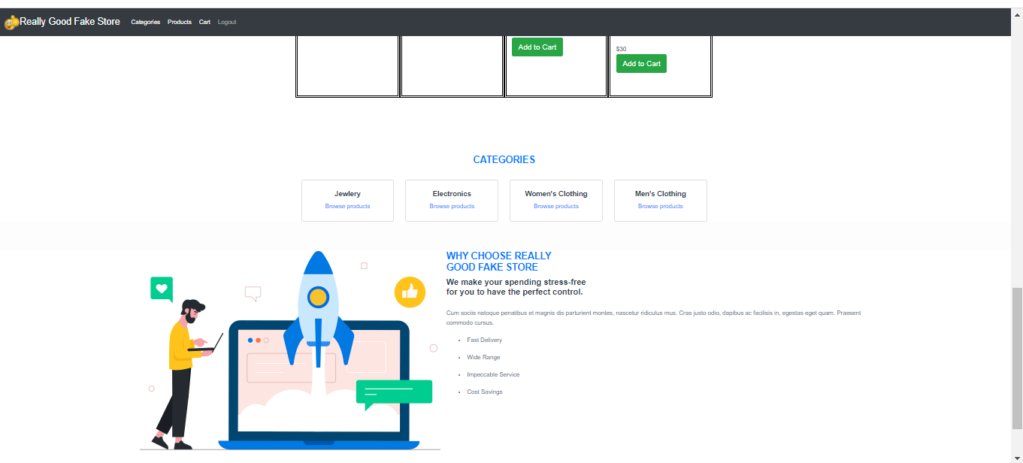Open the Cart from the navbar
This screenshot has height=463, width=1023.
[x=205, y=22]
